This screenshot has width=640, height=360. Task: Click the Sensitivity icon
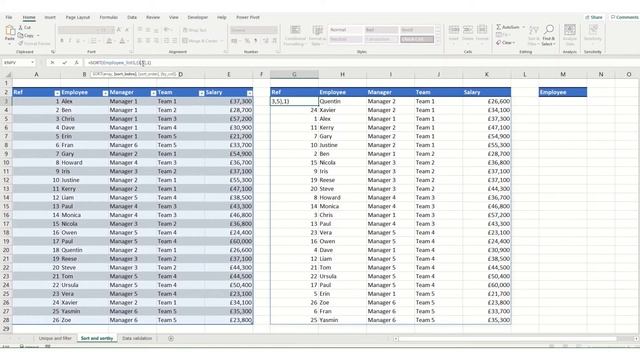pyautogui.click(x=593, y=30)
